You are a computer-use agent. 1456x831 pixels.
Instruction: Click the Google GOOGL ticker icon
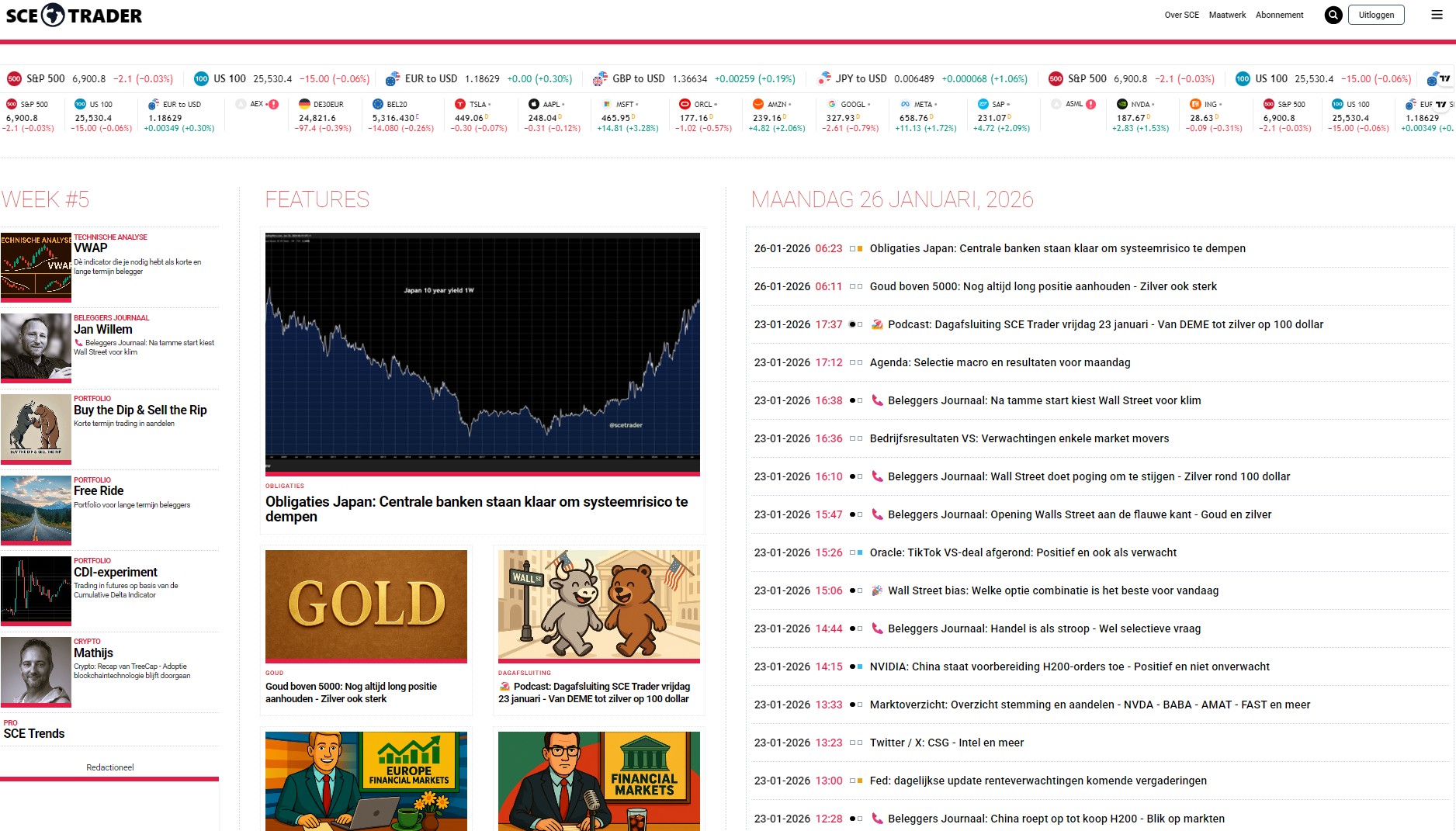(832, 104)
